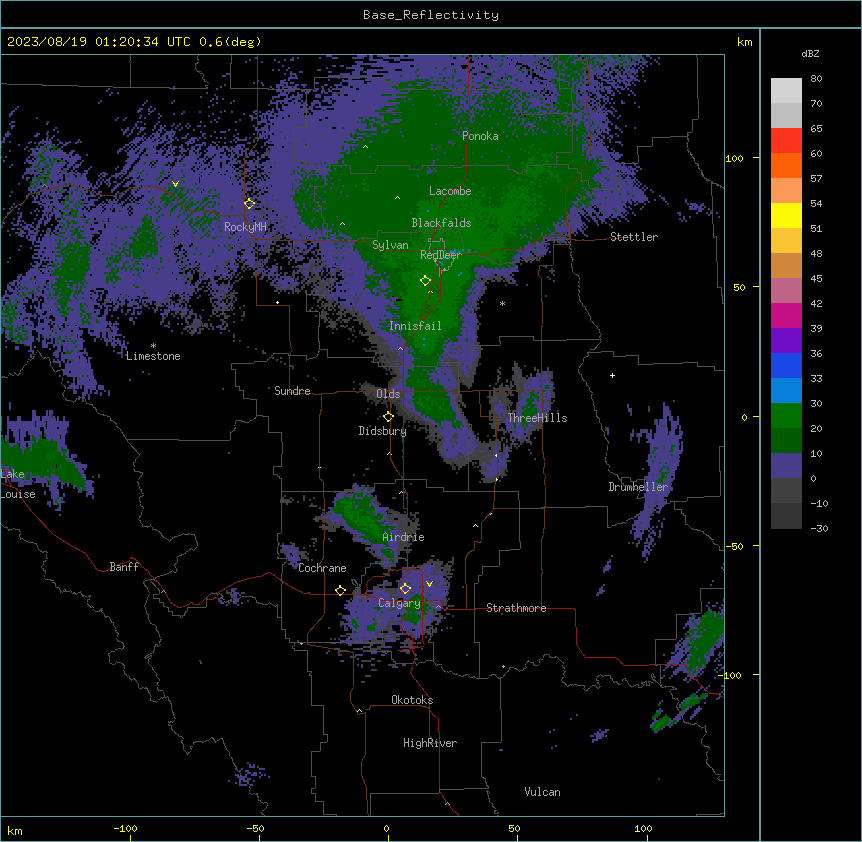Click the Base_Reflectivity title
This screenshot has width=862, height=842.
[x=431, y=15]
